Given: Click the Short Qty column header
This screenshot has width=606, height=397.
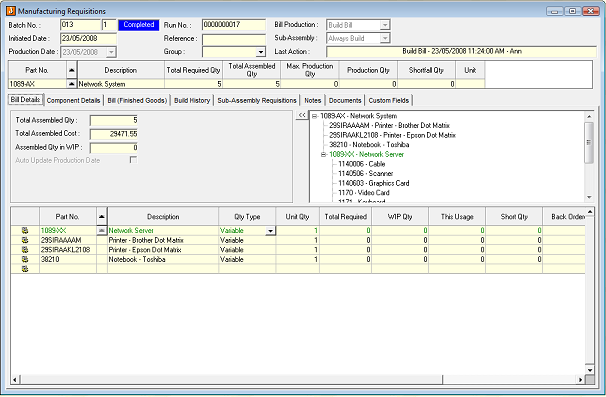Looking at the screenshot, I should pos(514,216).
